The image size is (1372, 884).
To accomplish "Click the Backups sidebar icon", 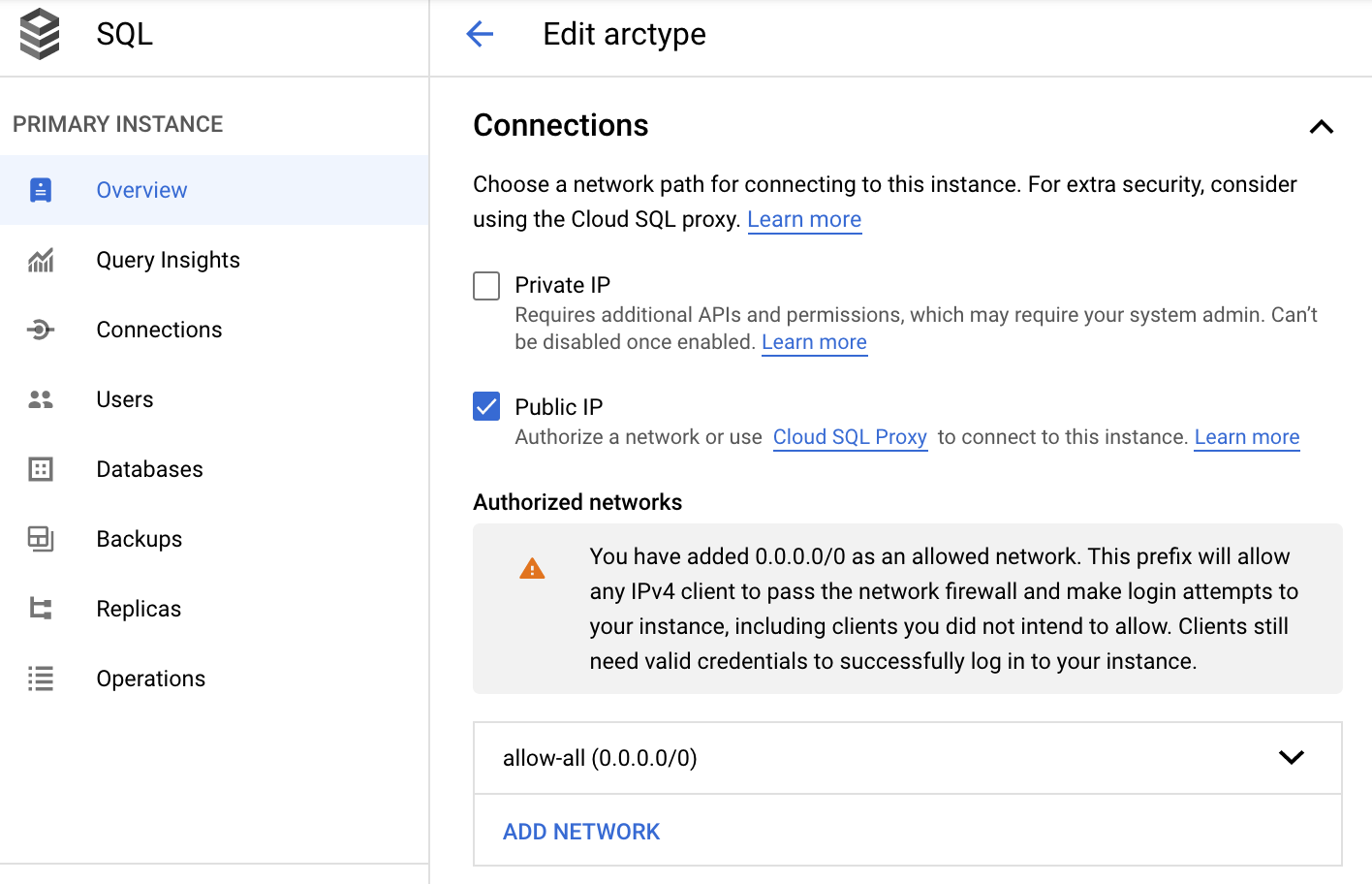I will point(41,539).
